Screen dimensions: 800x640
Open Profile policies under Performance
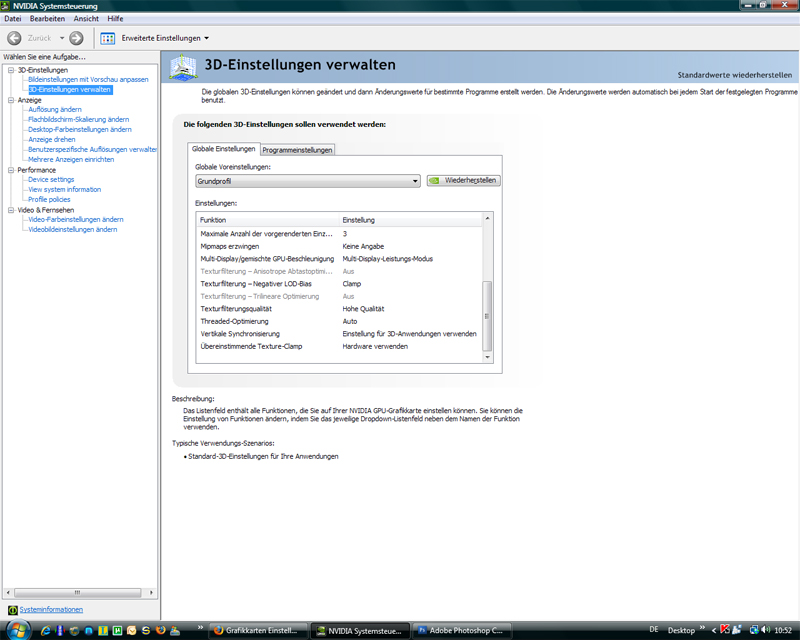(x=49, y=200)
